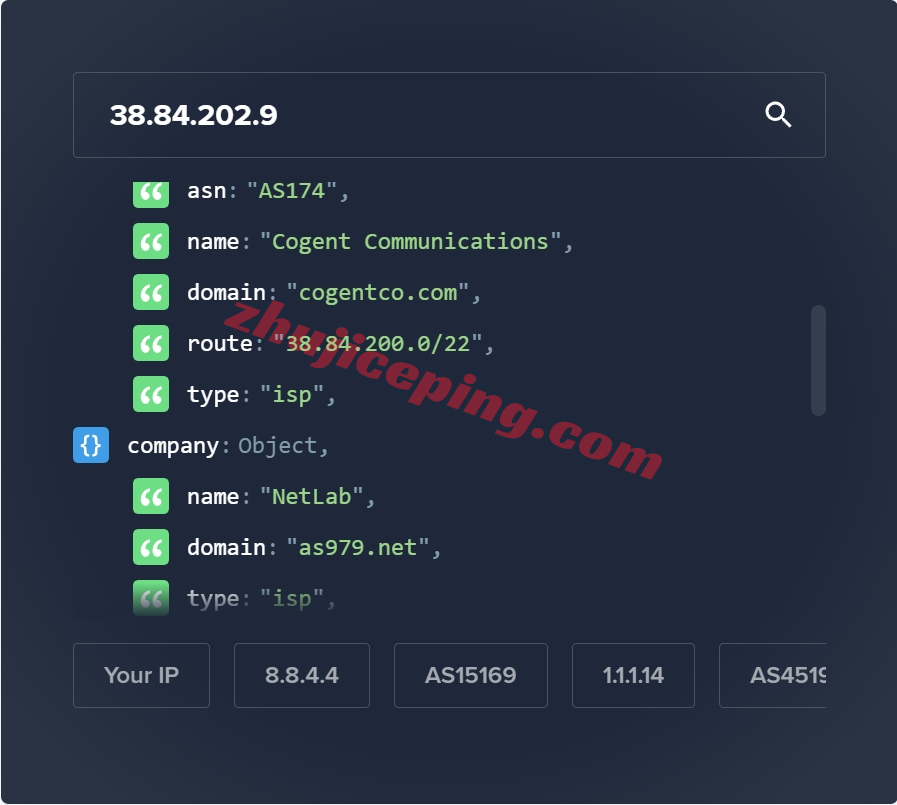Image resolution: width=897 pixels, height=805 pixels.
Task: Click the route 38.84.200.0/22 value
Action: pos(378,343)
